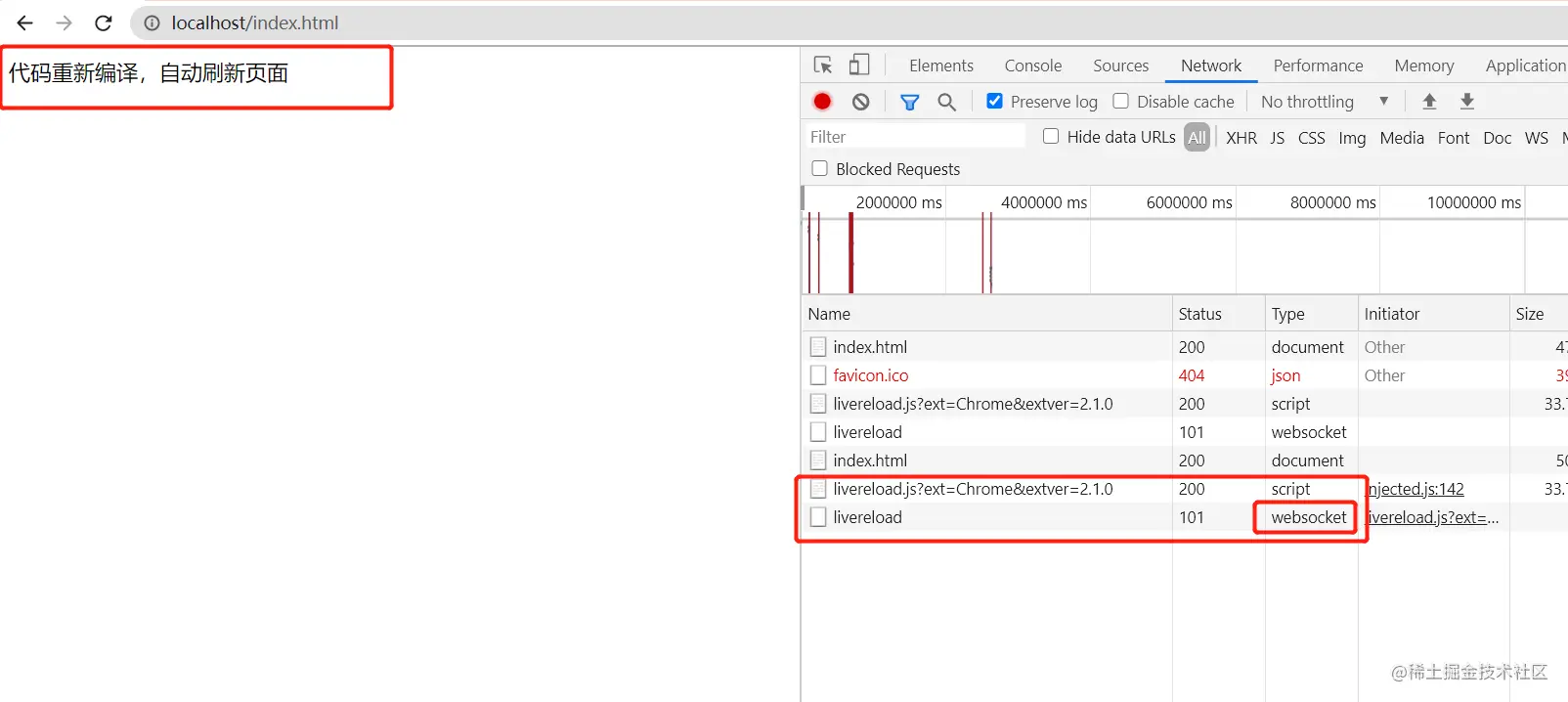The image size is (1568, 702).
Task: Toggle the network filter funnel icon
Action: point(909,102)
